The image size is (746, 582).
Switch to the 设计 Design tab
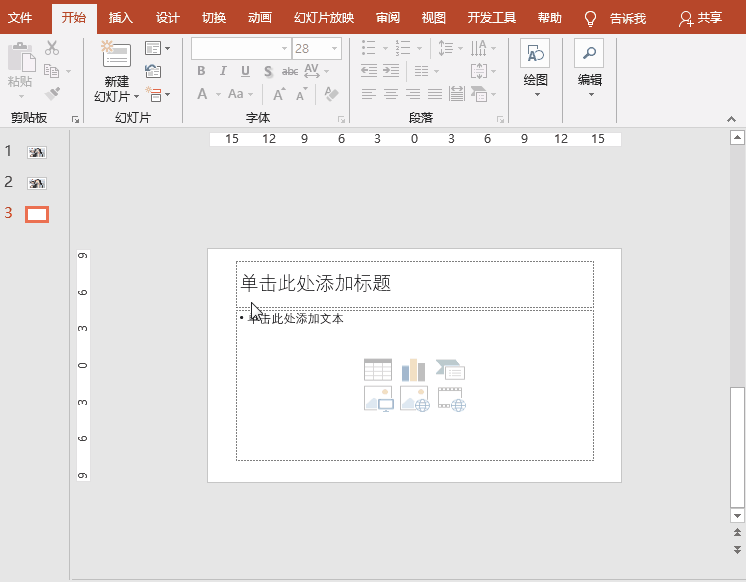point(167,18)
